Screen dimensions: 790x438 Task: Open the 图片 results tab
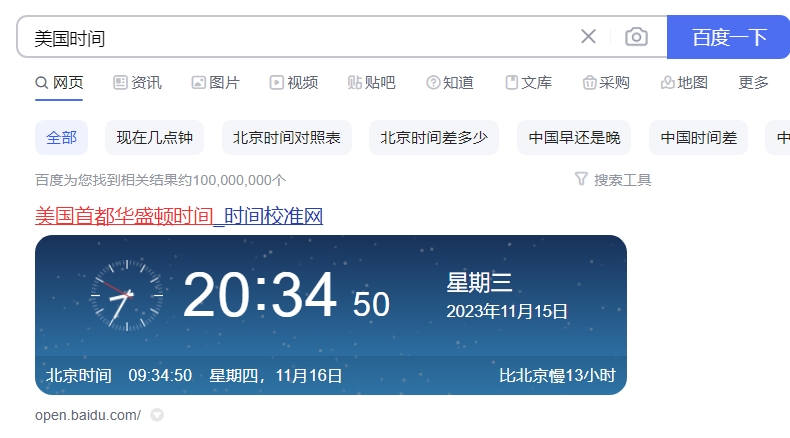(215, 83)
